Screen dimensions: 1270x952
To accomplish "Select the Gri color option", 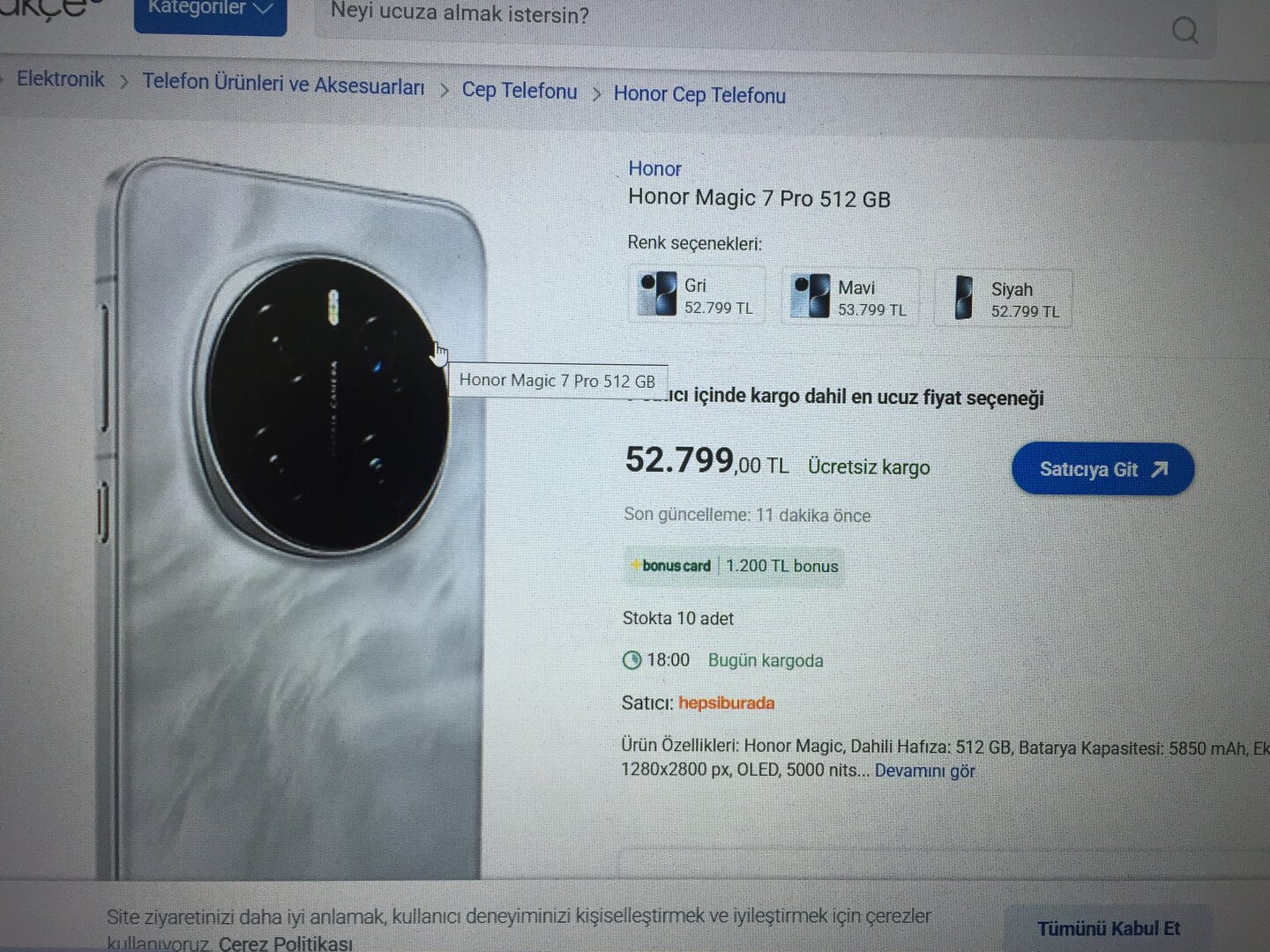I will (x=697, y=295).
